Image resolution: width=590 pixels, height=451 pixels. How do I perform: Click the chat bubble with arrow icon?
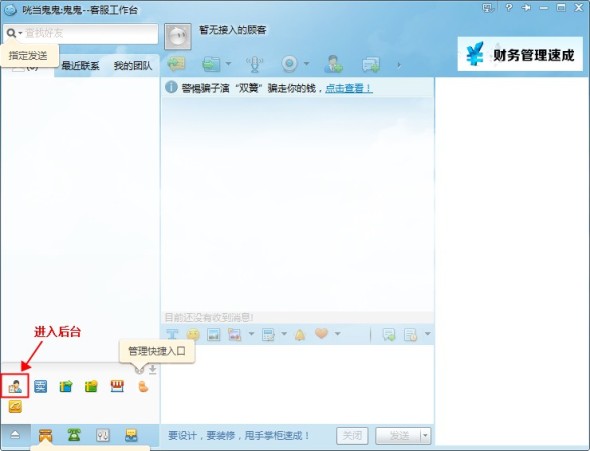click(x=371, y=65)
